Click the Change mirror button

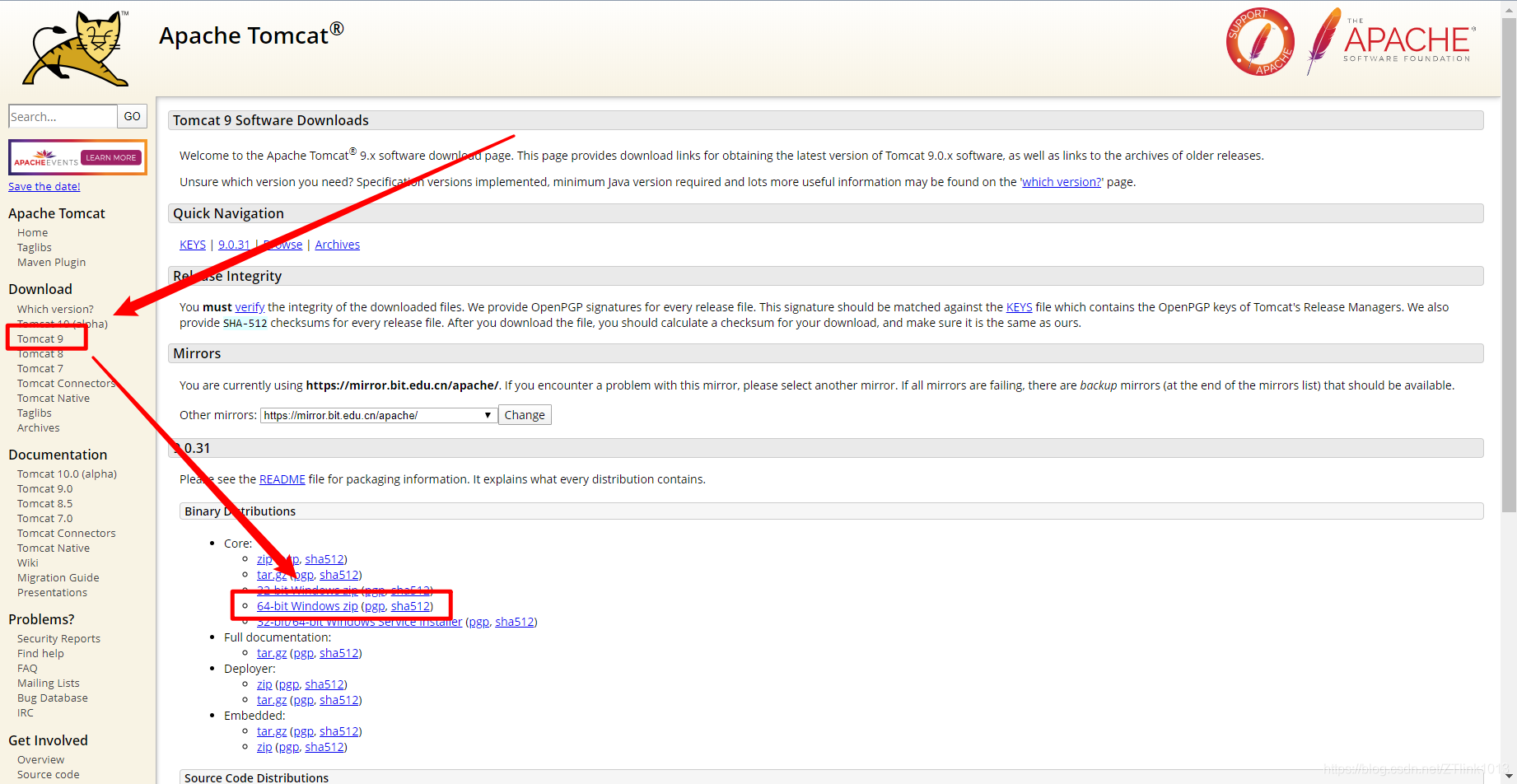click(525, 415)
